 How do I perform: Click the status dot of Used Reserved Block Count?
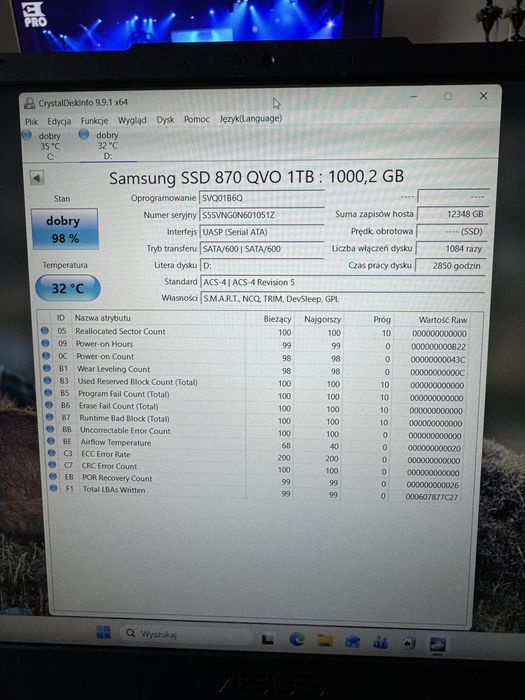click(48, 381)
